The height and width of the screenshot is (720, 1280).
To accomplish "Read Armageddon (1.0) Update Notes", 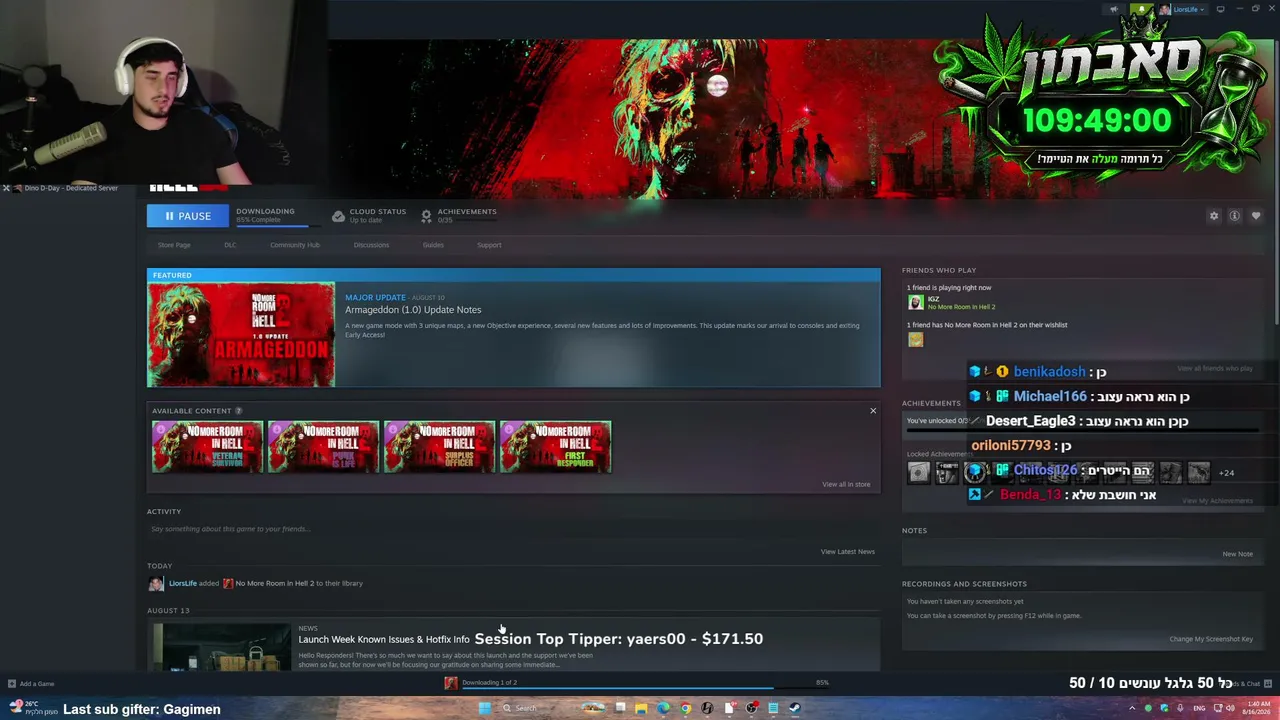I will pos(413,310).
